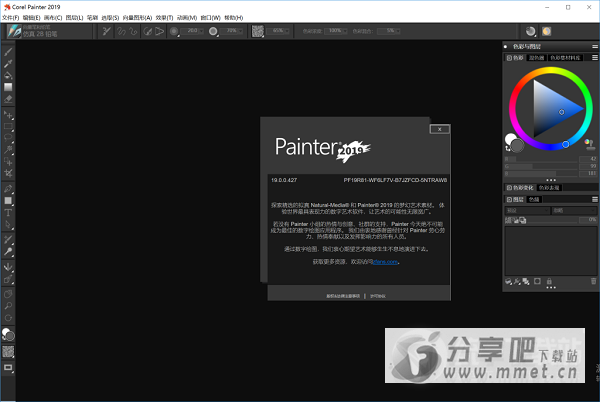Select the Pen tool
600x402 pixels.
click(x=8, y=189)
